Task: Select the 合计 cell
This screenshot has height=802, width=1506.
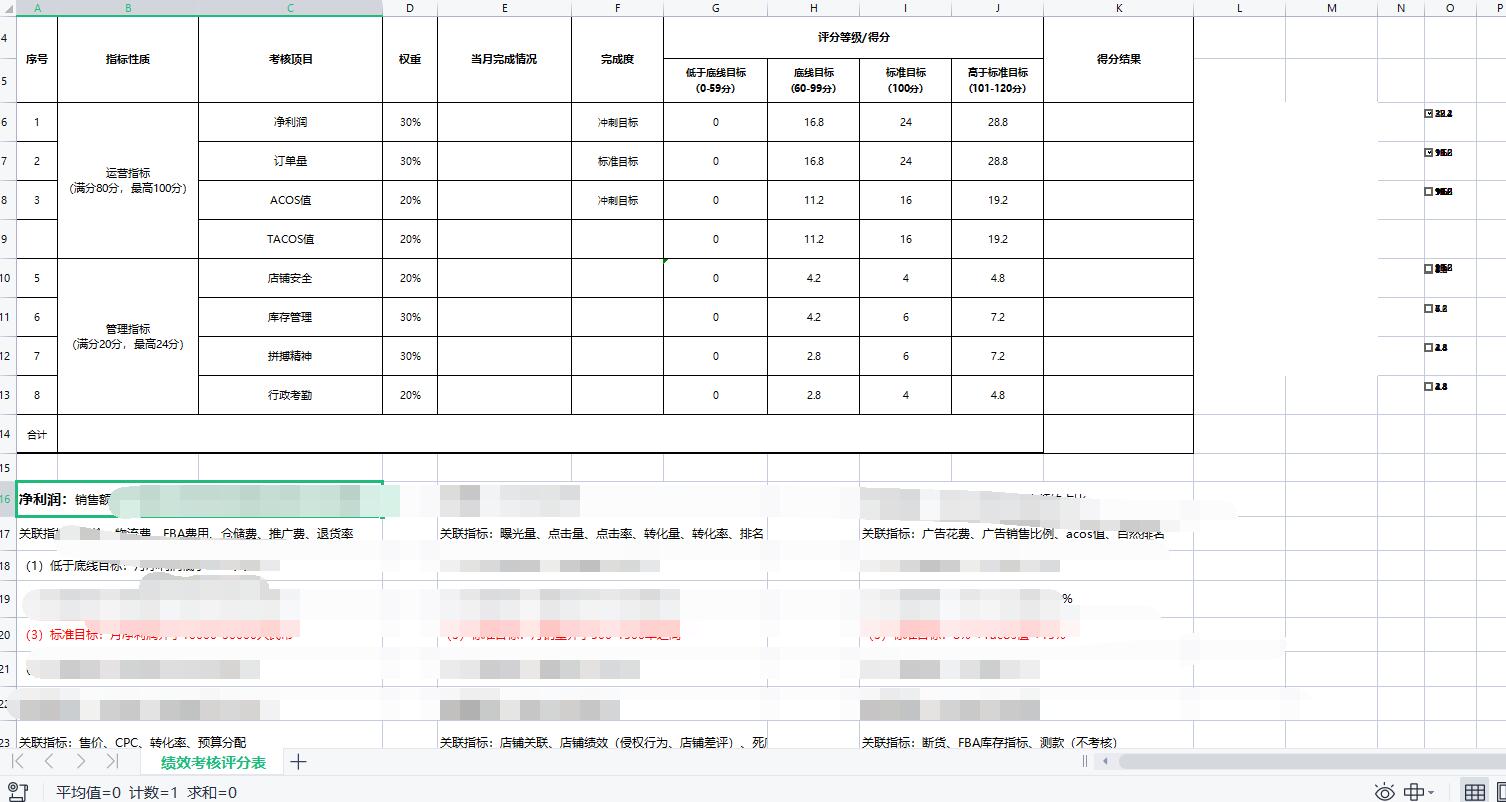Action: pos(37,434)
